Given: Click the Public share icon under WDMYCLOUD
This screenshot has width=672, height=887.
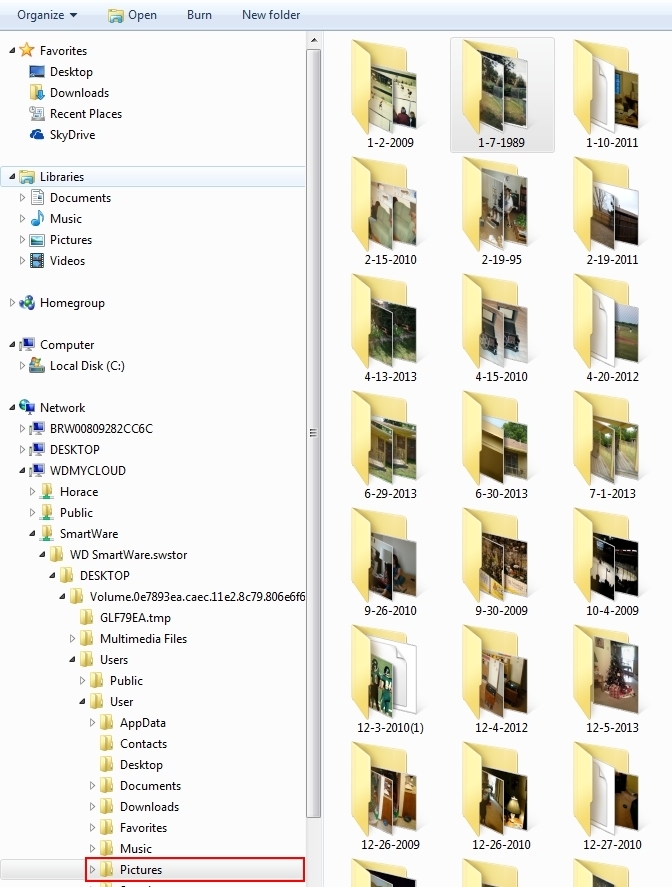Looking at the screenshot, I should (x=47, y=513).
